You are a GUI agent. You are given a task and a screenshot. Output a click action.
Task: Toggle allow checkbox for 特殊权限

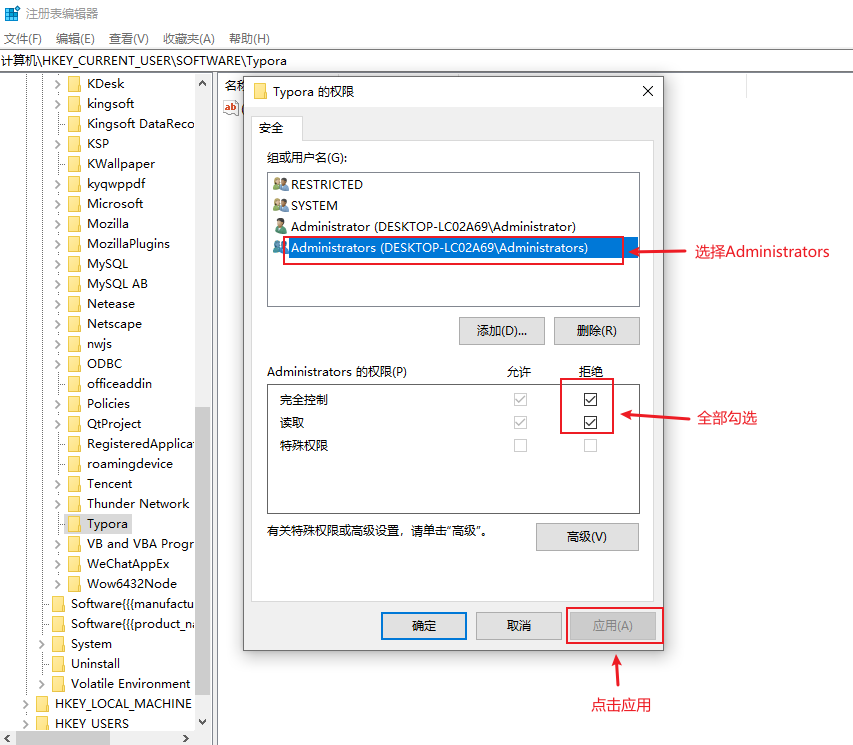[x=520, y=445]
